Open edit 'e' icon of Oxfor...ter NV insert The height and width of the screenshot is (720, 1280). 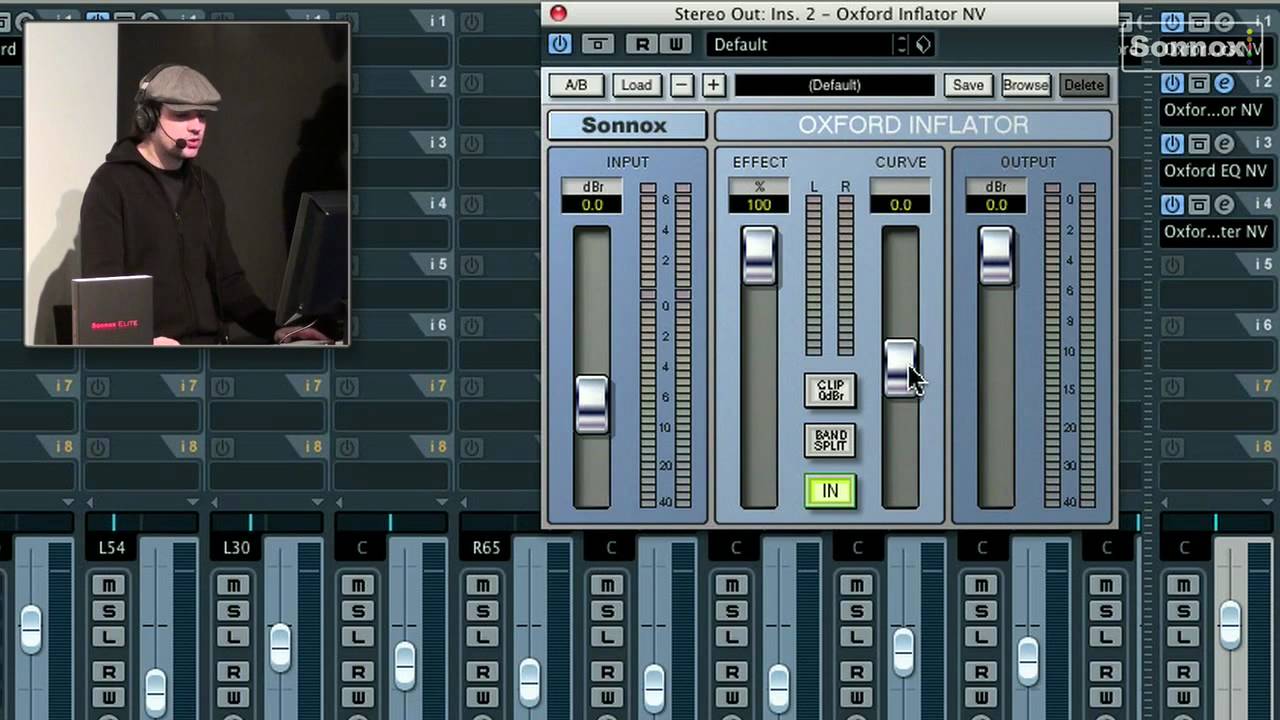(1224, 205)
